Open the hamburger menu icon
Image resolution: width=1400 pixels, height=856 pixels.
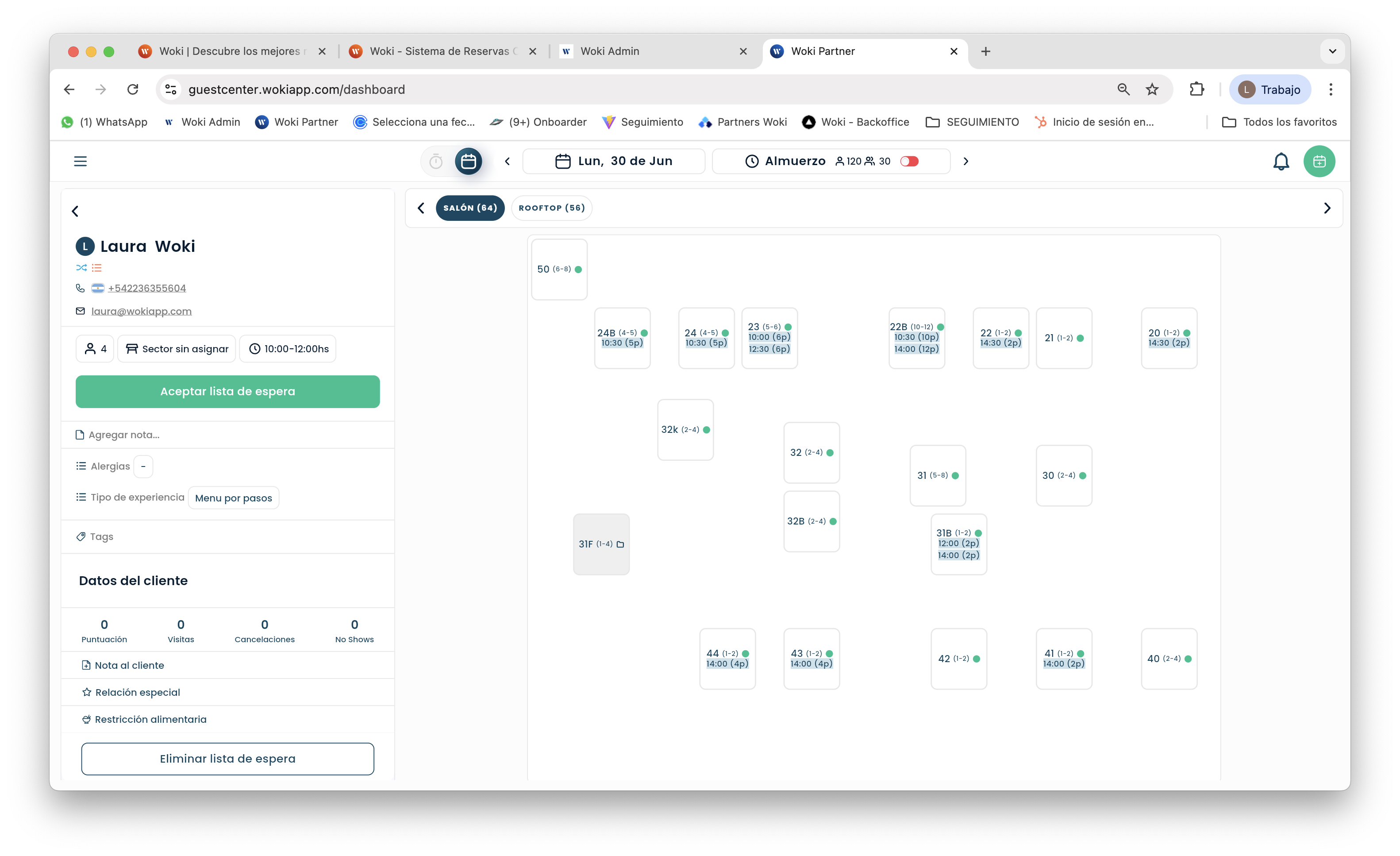tap(80, 162)
